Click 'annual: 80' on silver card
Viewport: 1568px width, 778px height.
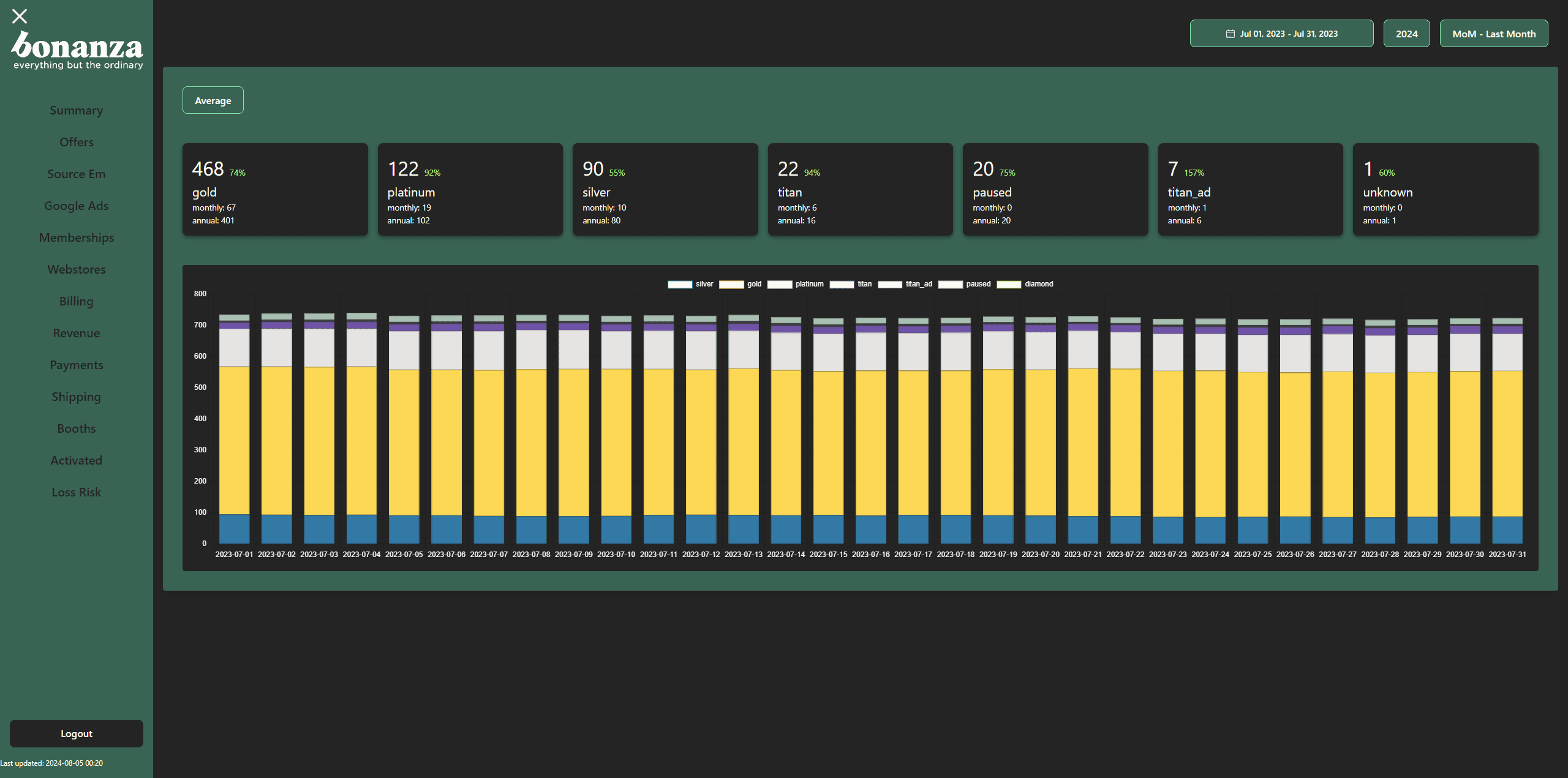pyautogui.click(x=601, y=220)
